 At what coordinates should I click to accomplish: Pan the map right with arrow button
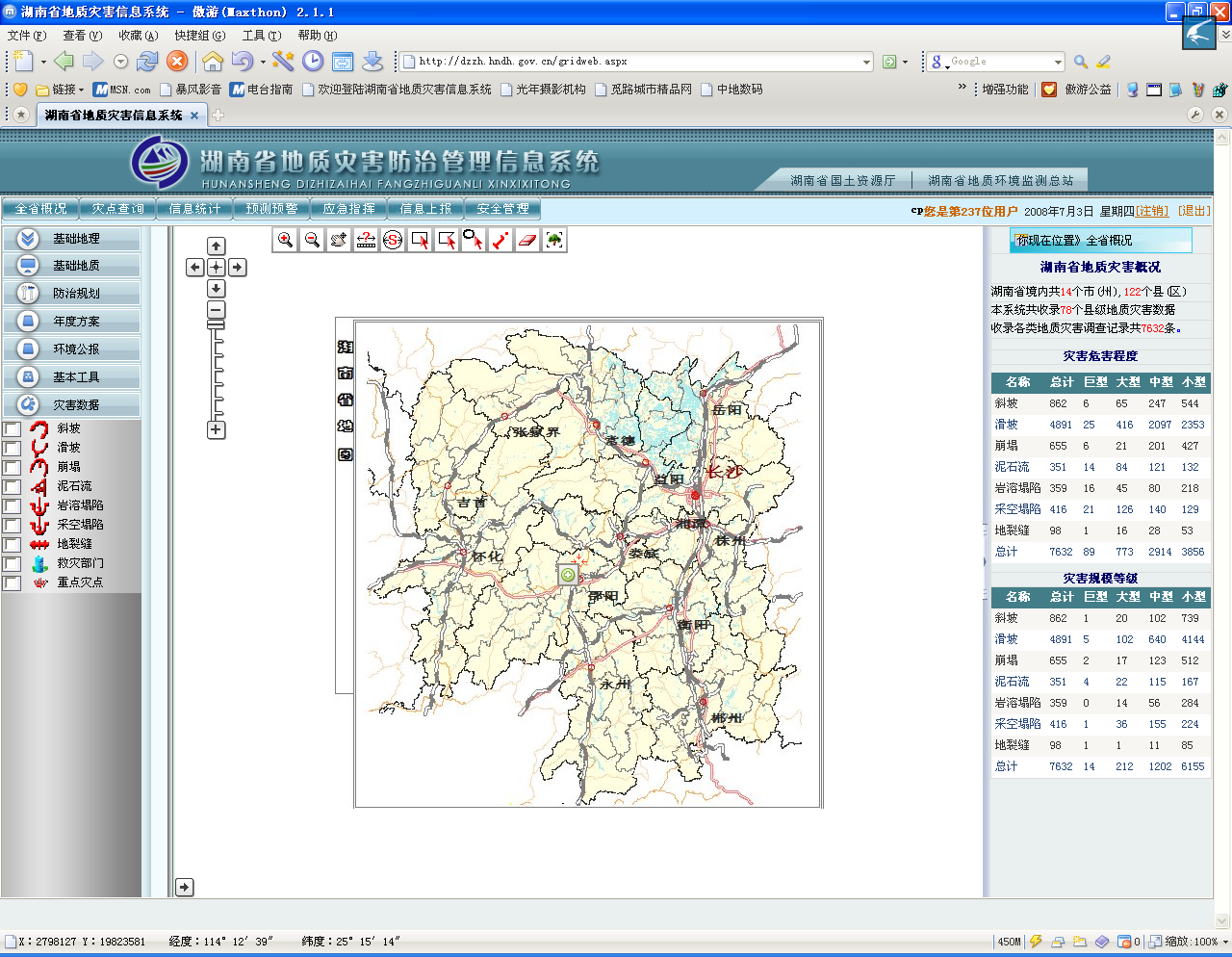point(238,268)
